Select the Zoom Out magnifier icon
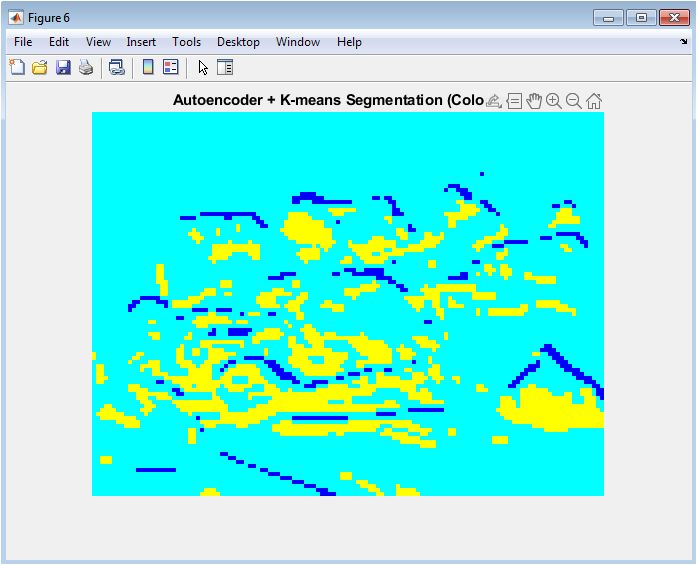Screen dimensions: 697x565 click(x=574, y=101)
